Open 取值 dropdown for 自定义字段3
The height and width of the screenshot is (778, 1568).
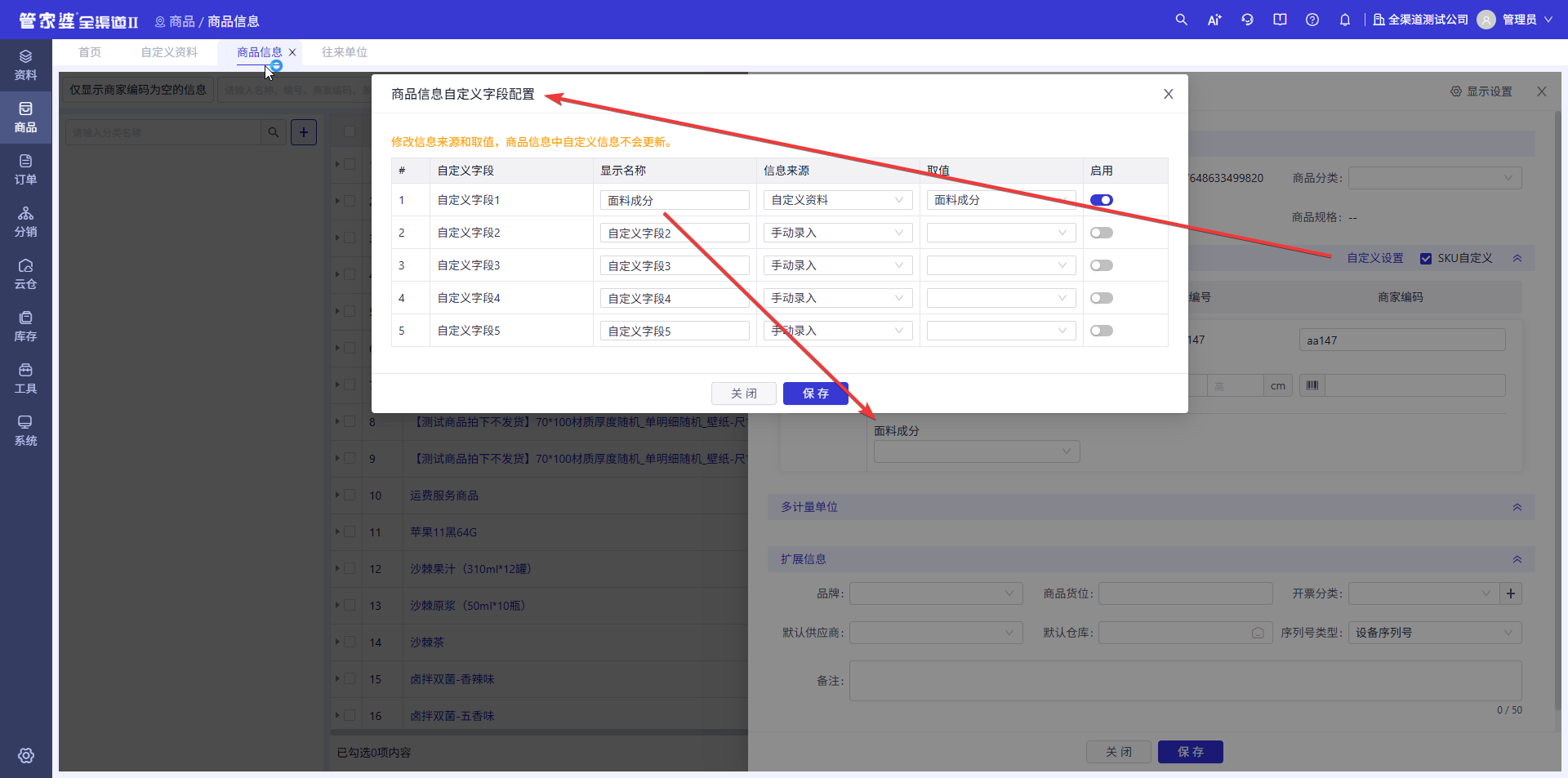point(1001,265)
